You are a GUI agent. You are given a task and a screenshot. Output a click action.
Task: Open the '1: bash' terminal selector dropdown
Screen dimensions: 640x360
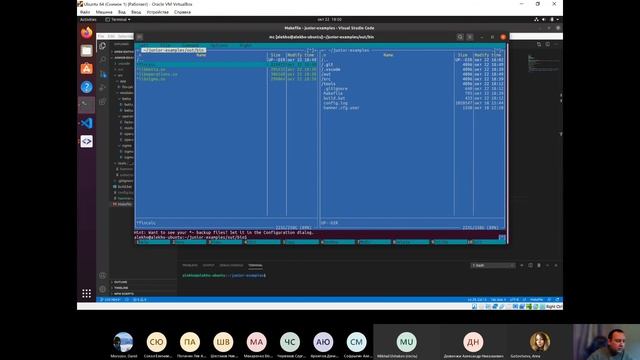tap(493, 265)
